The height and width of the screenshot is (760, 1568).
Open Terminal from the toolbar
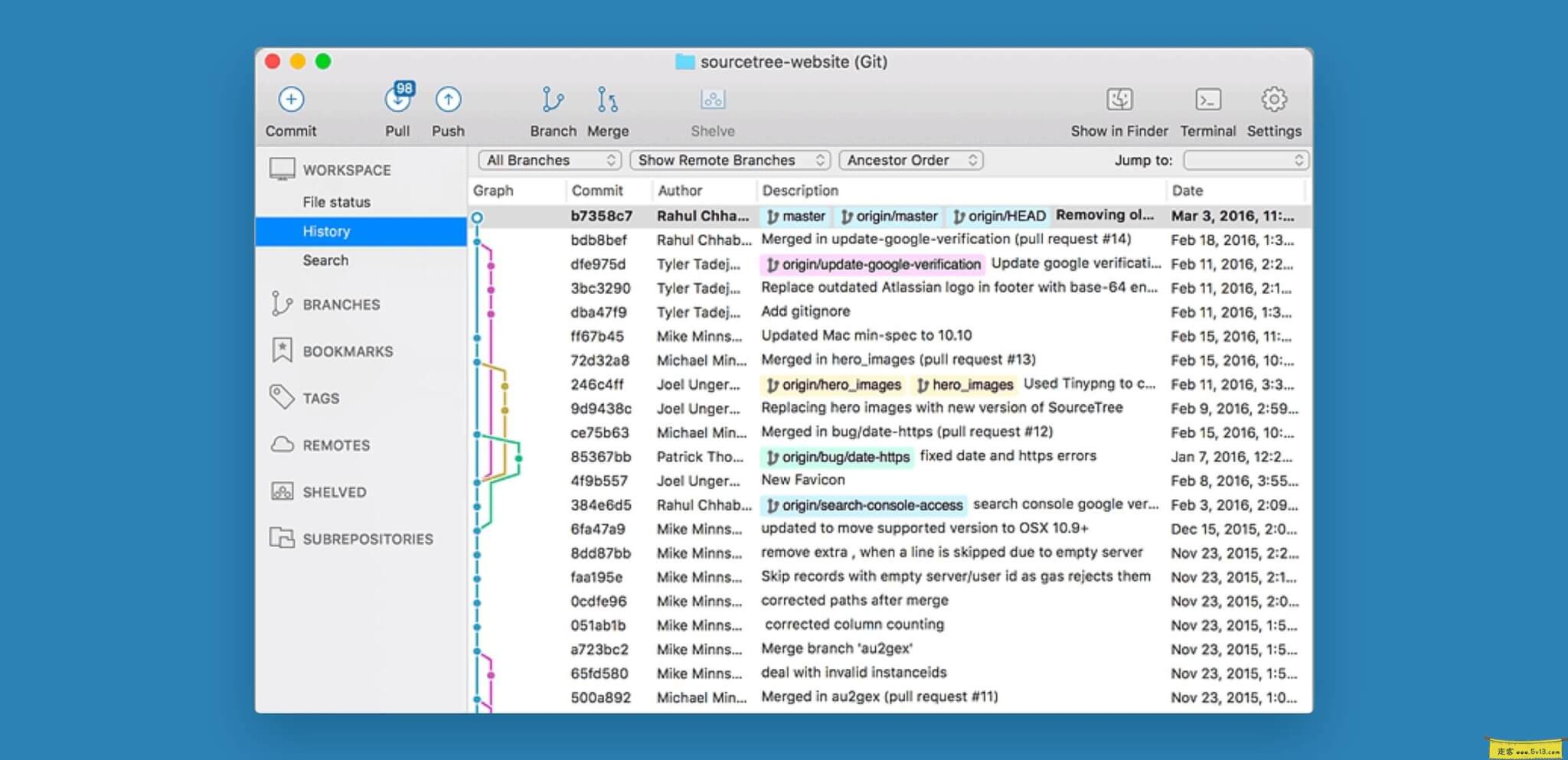pos(1208,99)
